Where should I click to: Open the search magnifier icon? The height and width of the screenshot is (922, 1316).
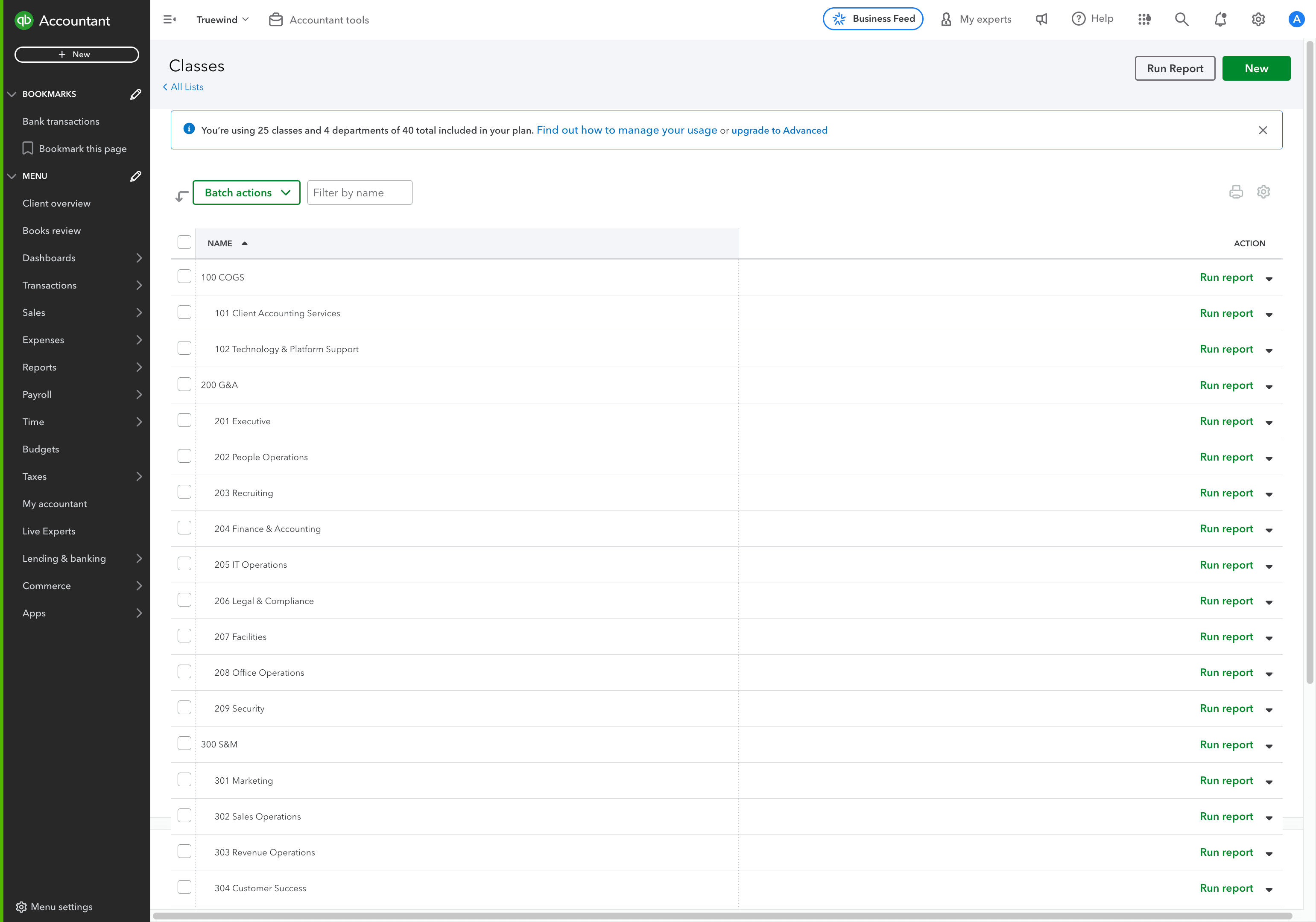[1181, 19]
